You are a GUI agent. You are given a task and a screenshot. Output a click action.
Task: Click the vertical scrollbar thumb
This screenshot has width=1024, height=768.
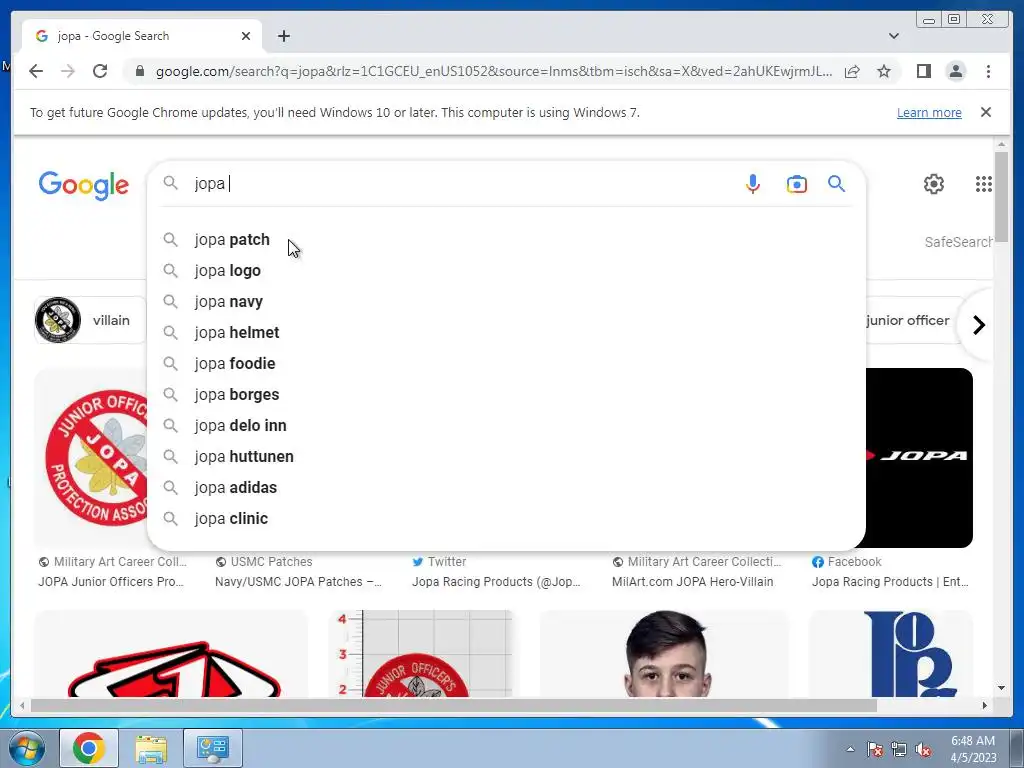1001,197
